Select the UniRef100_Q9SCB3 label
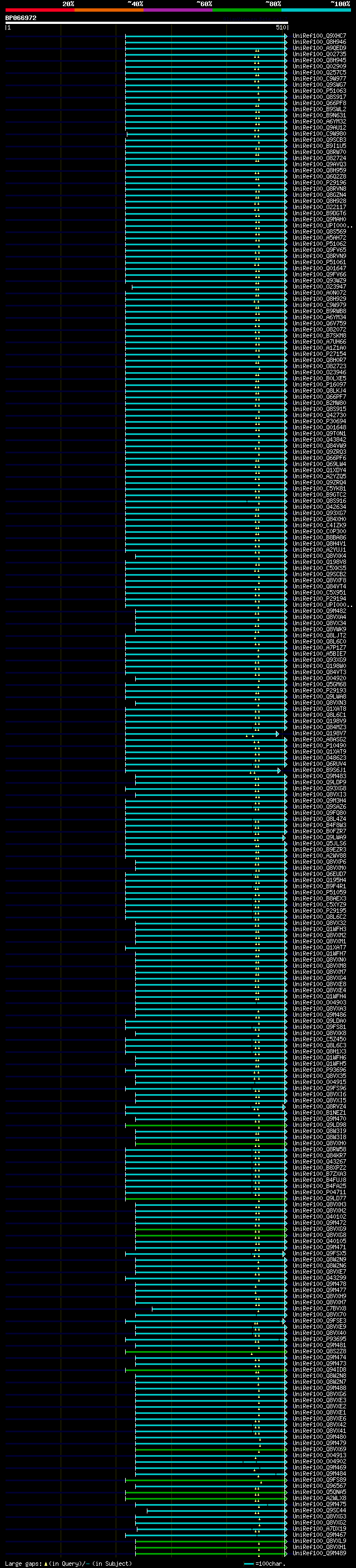 tap(319, 140)
